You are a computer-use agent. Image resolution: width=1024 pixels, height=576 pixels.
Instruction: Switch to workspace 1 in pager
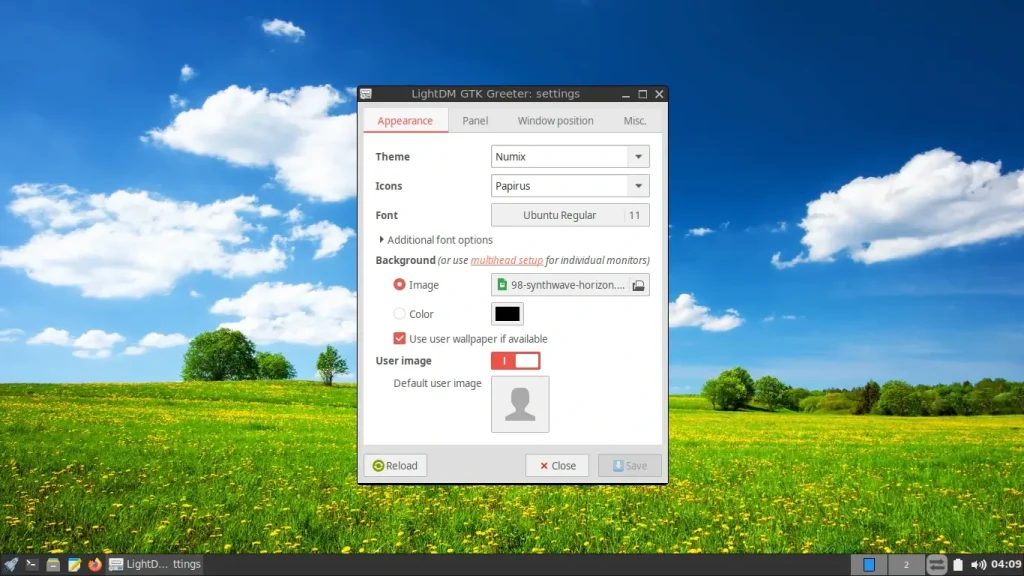(x=869, y=564)
